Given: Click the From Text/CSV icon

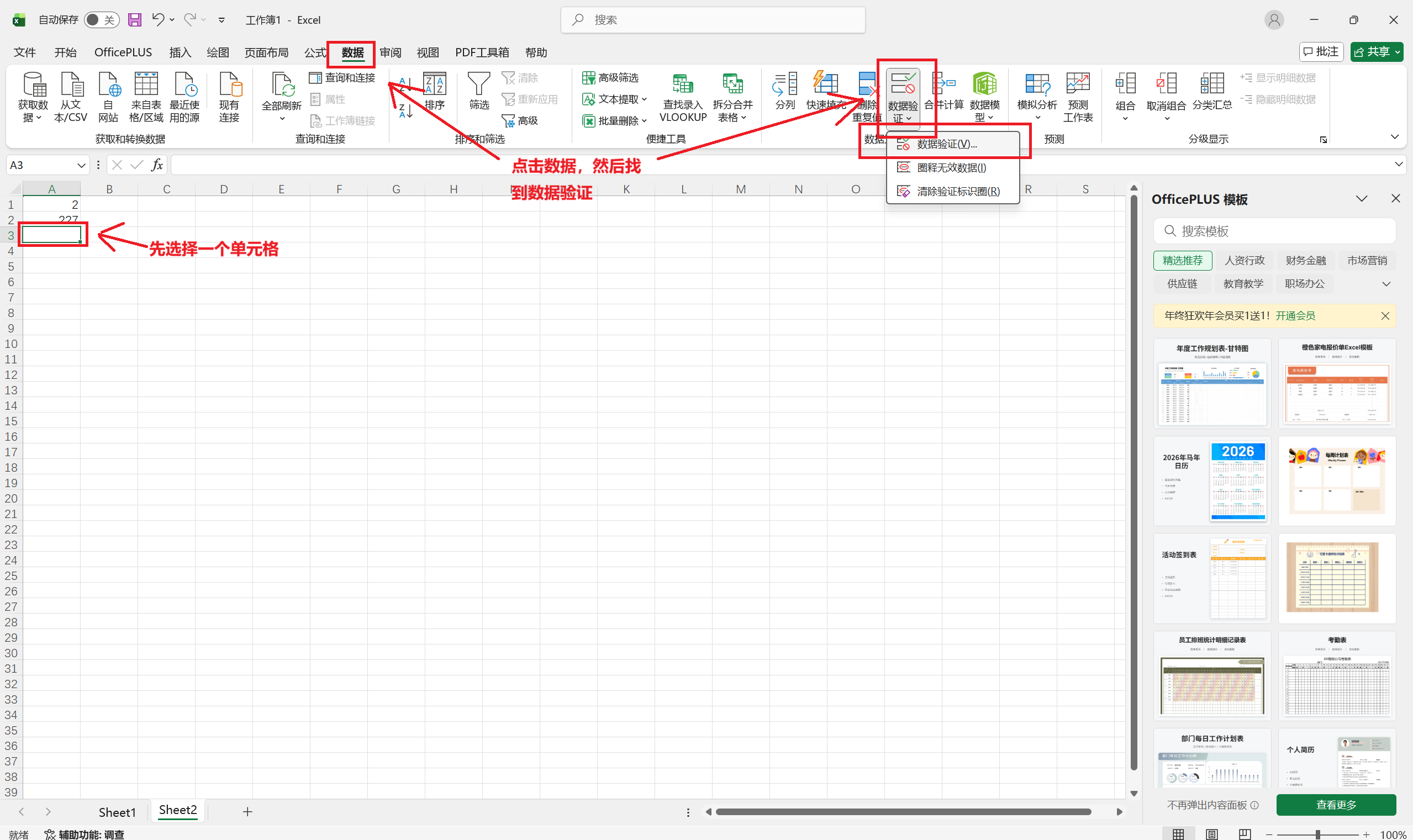Looking at the screenshot, I should (71, 85).
